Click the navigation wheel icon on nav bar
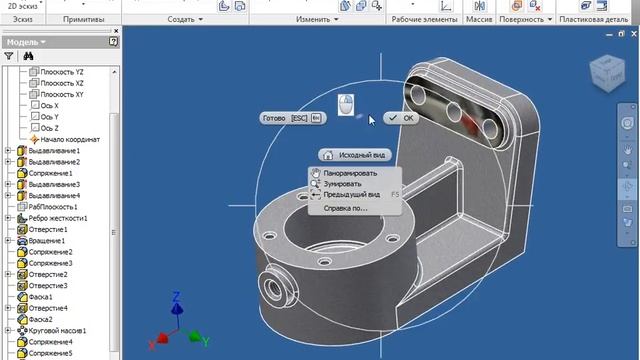Image resolution: width=640 pixels, height=360 pixels. tap(627, 123)
